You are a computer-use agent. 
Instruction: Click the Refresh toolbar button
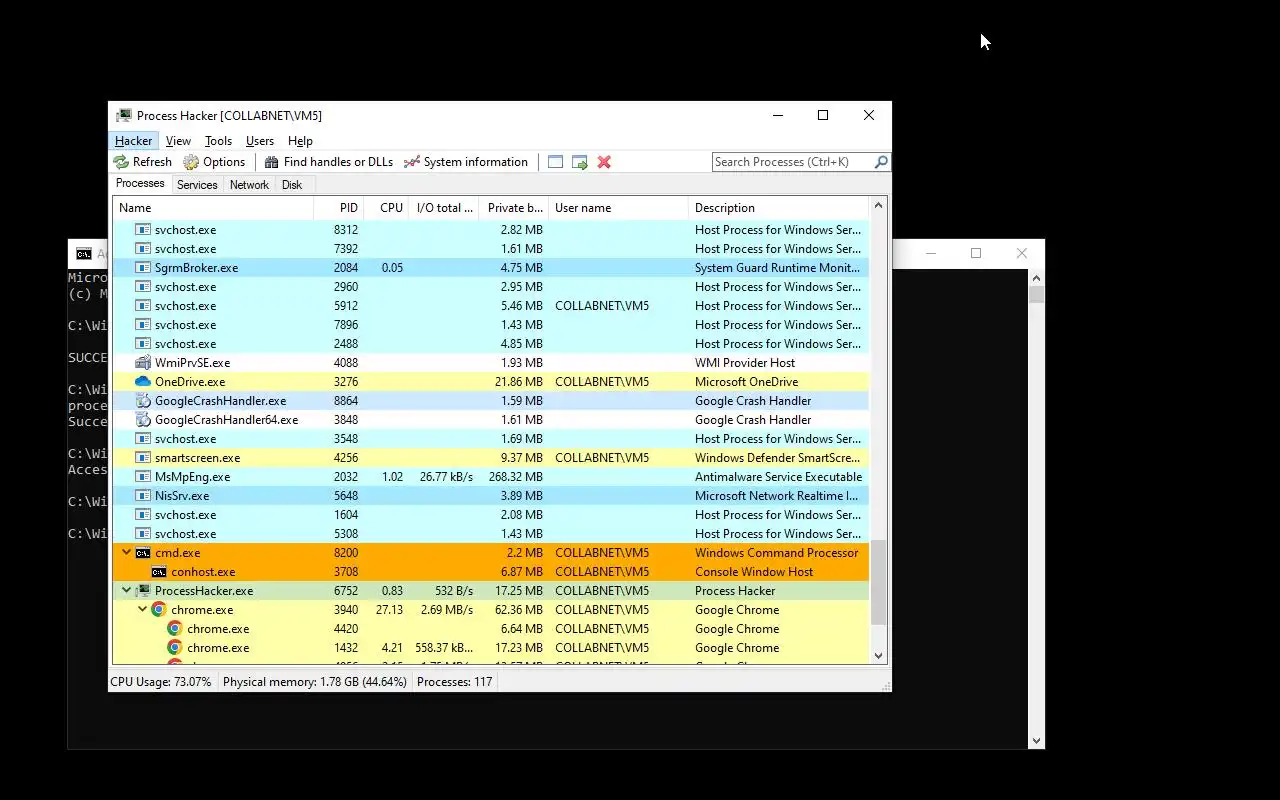coord(142,162)
